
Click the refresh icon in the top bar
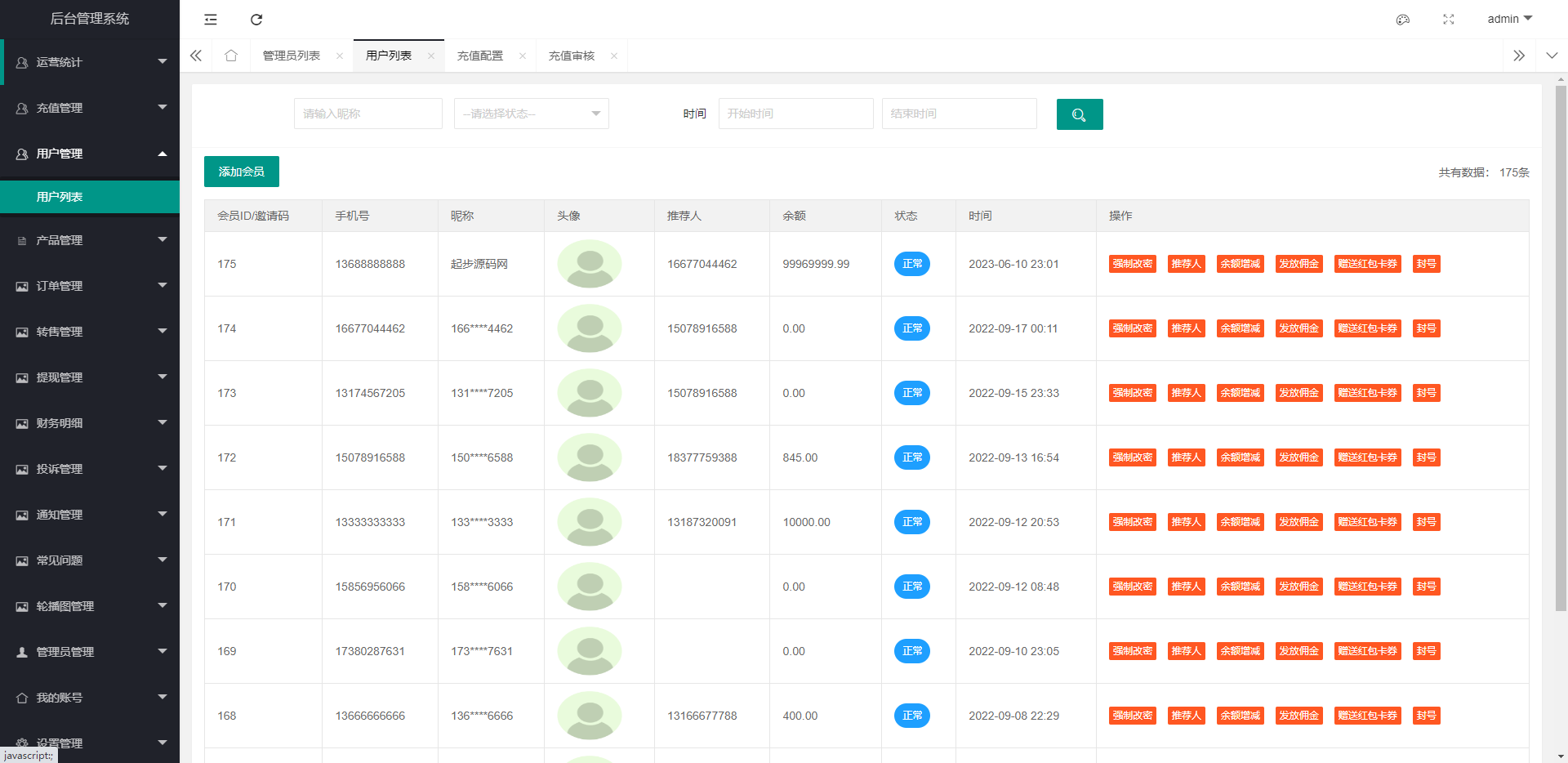tap(256, 20)
